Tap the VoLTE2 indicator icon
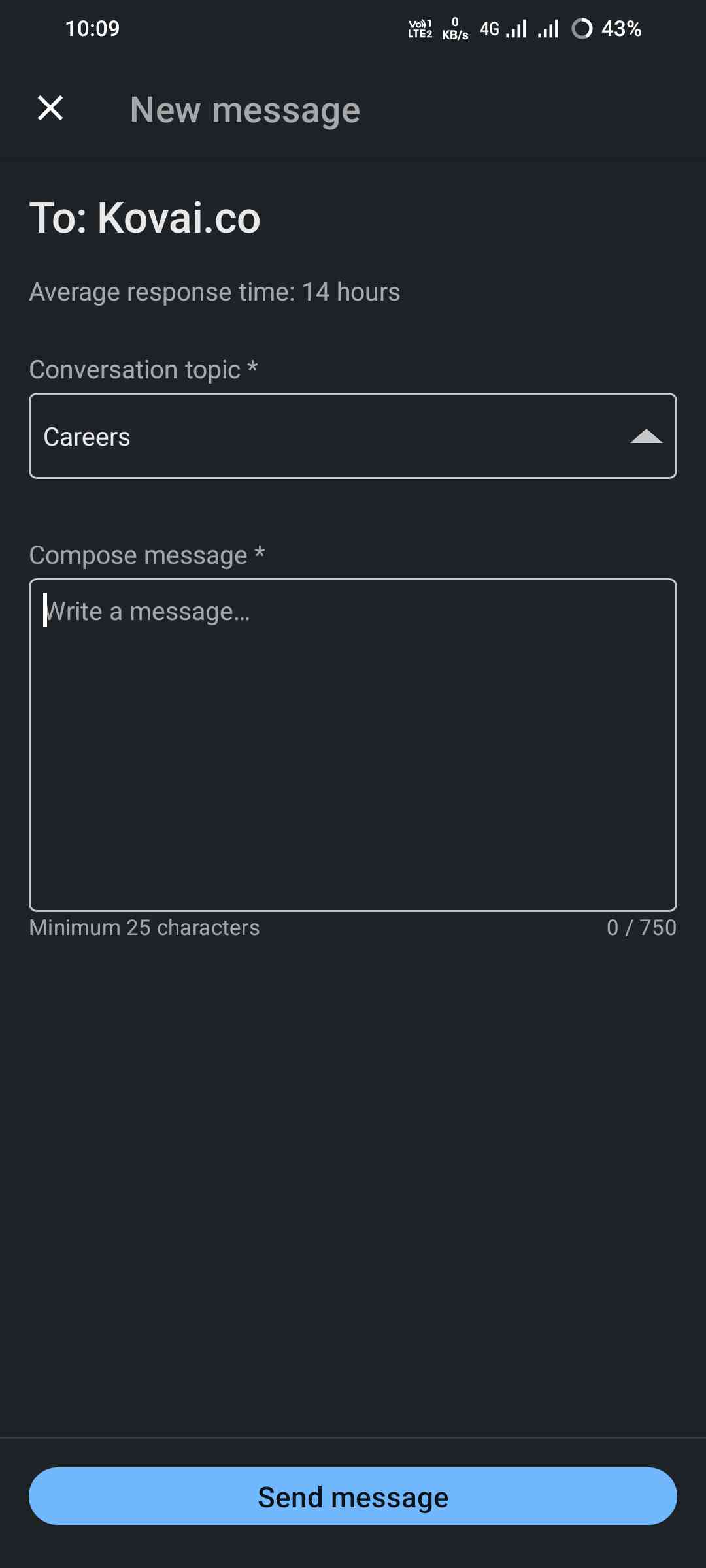706x1568 pixels. point(420,29)
